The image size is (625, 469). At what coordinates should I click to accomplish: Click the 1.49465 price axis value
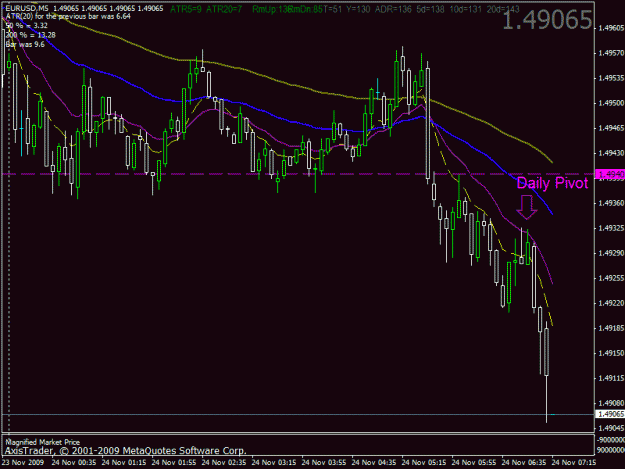[x=611, y=128]
